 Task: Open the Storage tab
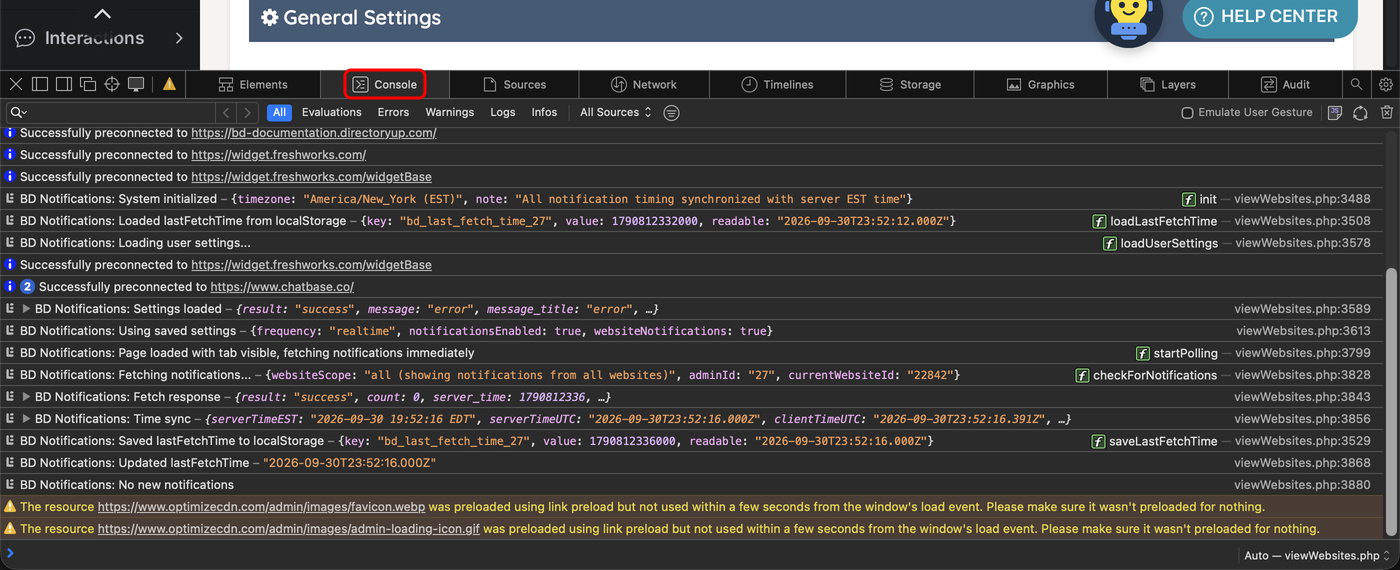(x=910, y=85)
